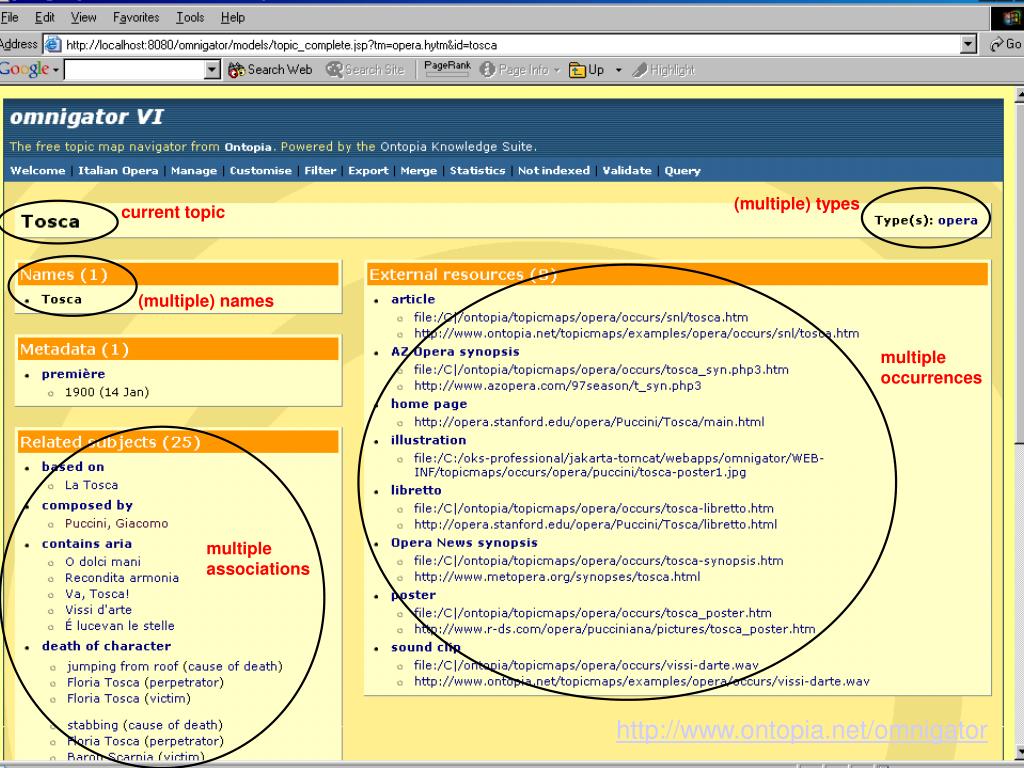Click the opera type link
The height and width of the screenshot is (768, 1024).
coord(957,220)
